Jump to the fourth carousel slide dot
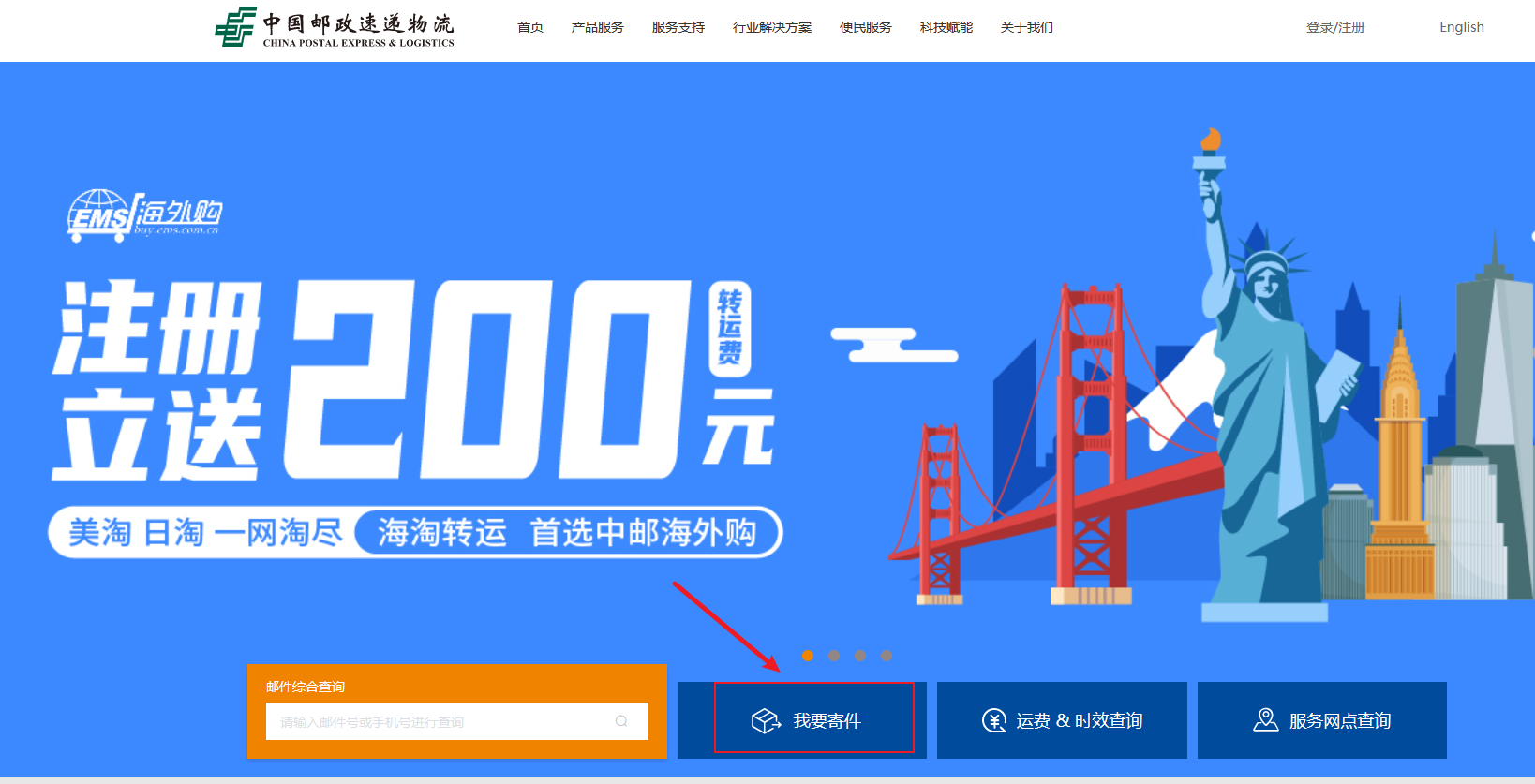The image size is (1535, 784). [x=887, y=656]
